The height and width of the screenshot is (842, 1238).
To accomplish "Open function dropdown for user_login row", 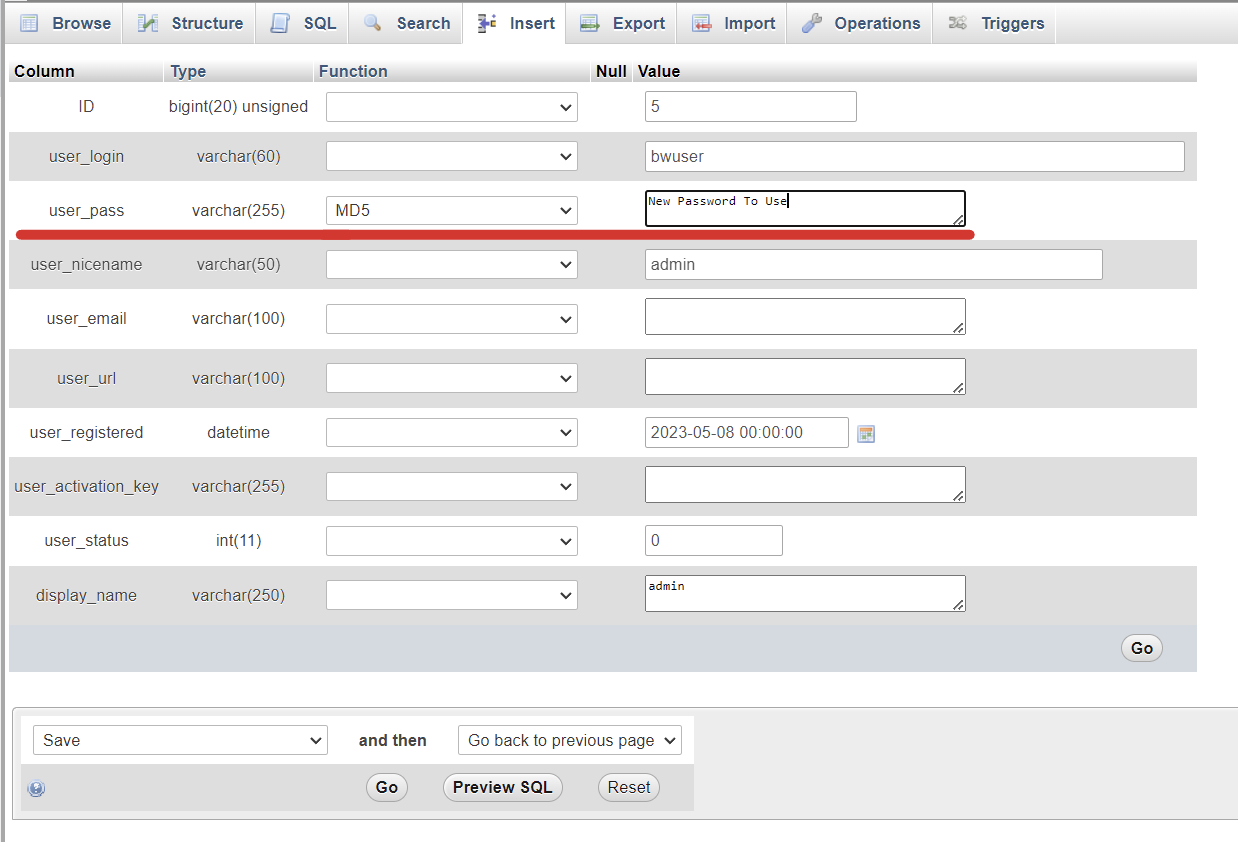I will click(x=452, y=156).
